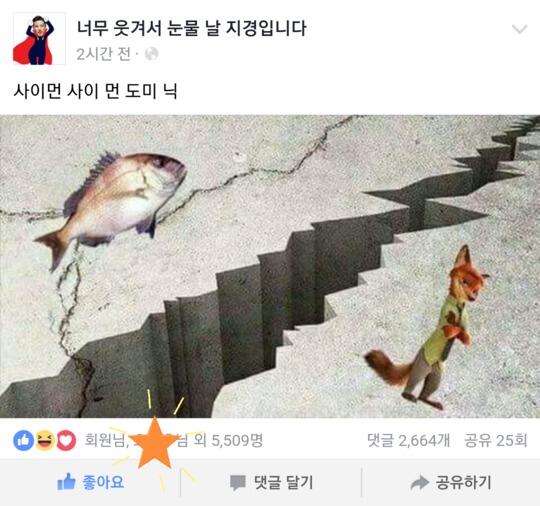Click the orange star like animation
The width and height of the screenshot is (540, 506).
[x=155, y=444]
